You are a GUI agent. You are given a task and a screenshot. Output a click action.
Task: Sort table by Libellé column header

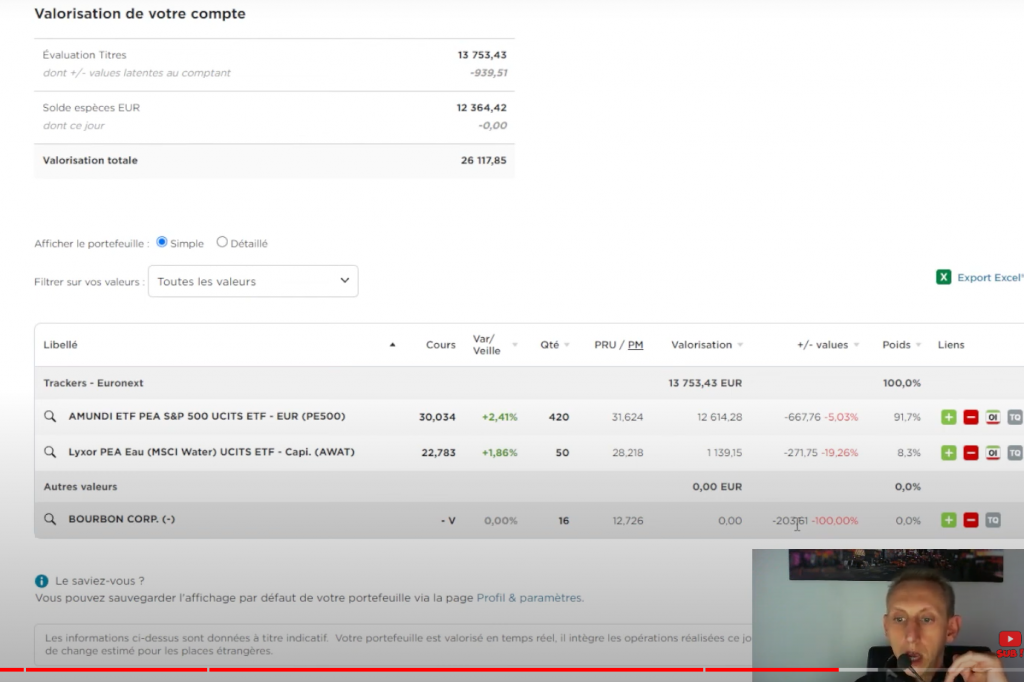pyautogui.click(x=60, y=345)
